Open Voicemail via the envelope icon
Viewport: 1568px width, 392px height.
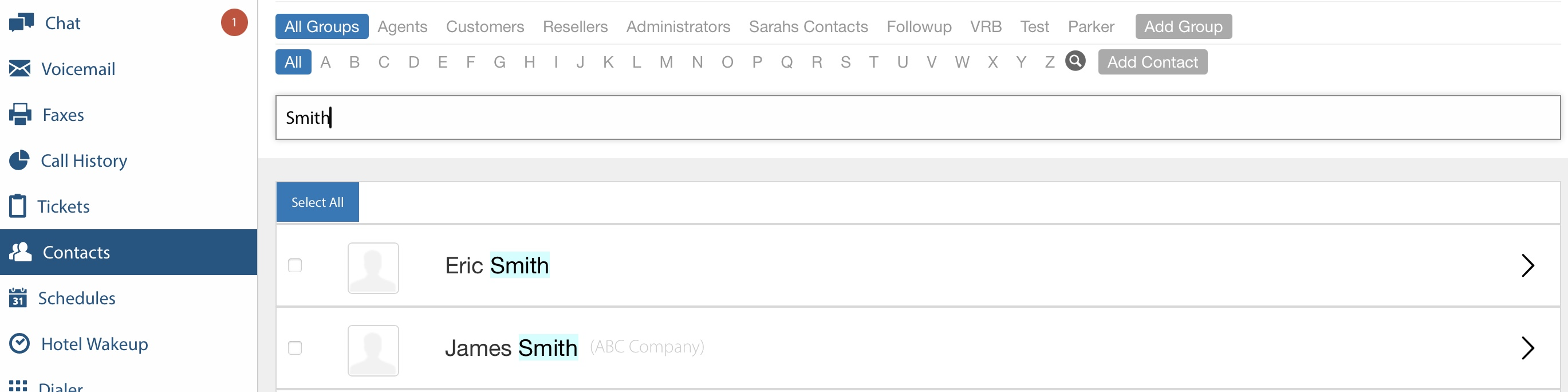(x=19, y=69)
